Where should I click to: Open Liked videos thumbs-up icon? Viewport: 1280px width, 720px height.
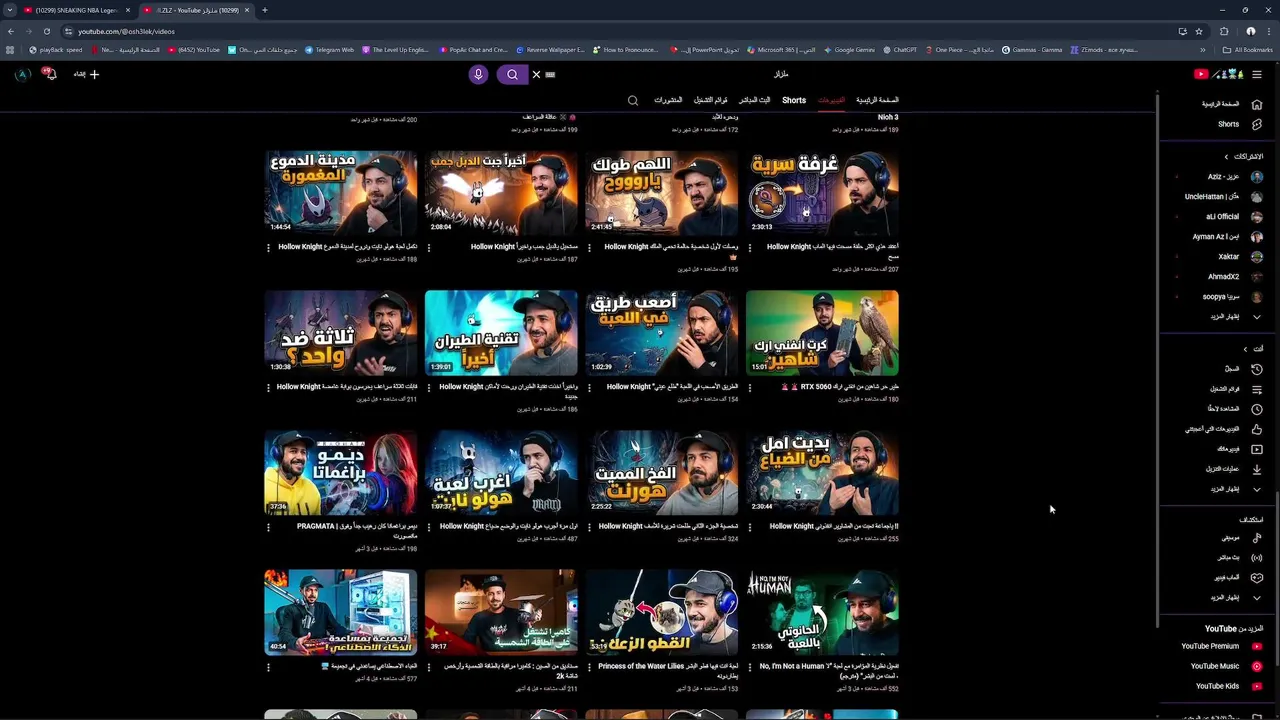tap(1257, 429)
